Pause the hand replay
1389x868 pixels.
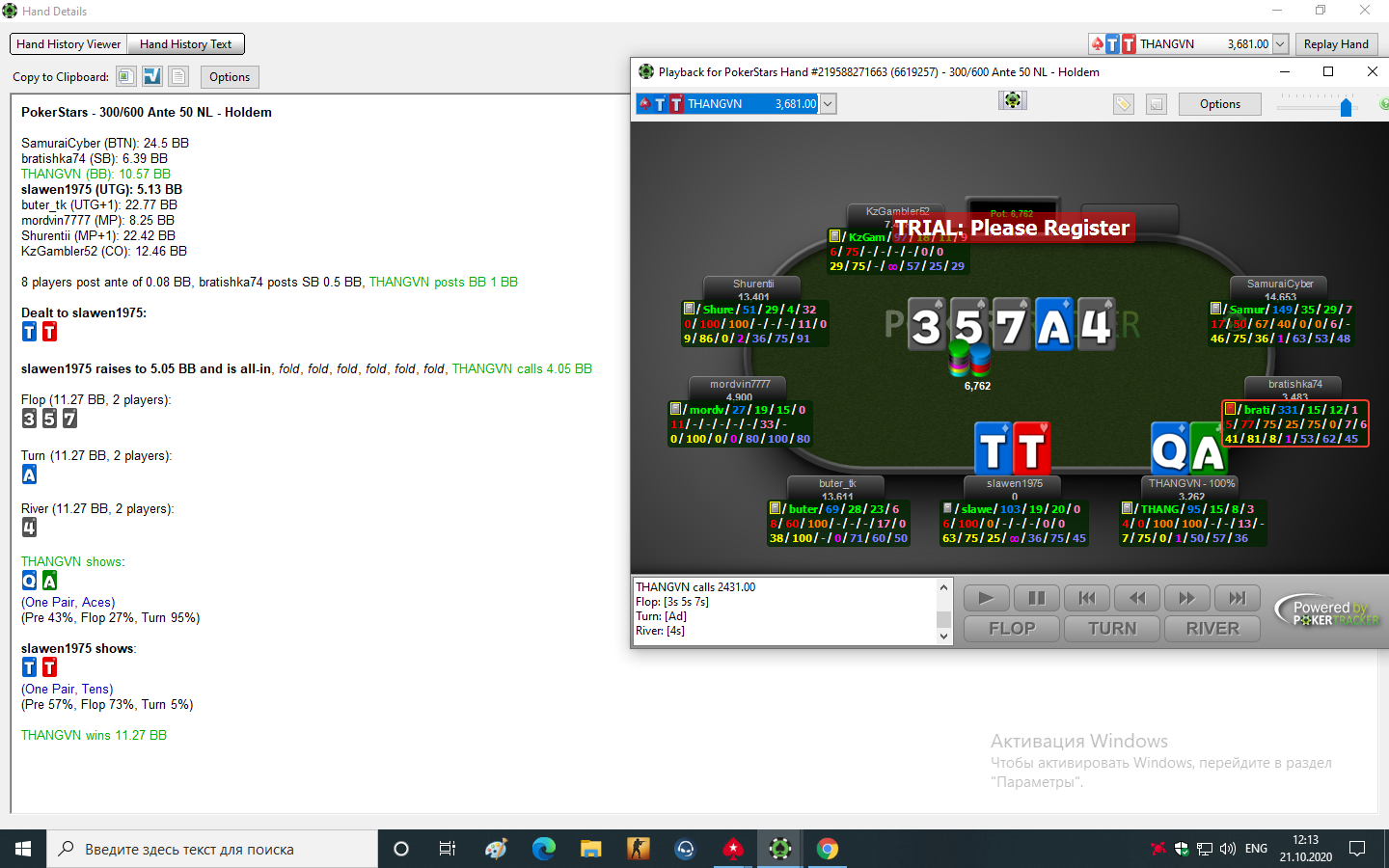[x=1037, y=598]
